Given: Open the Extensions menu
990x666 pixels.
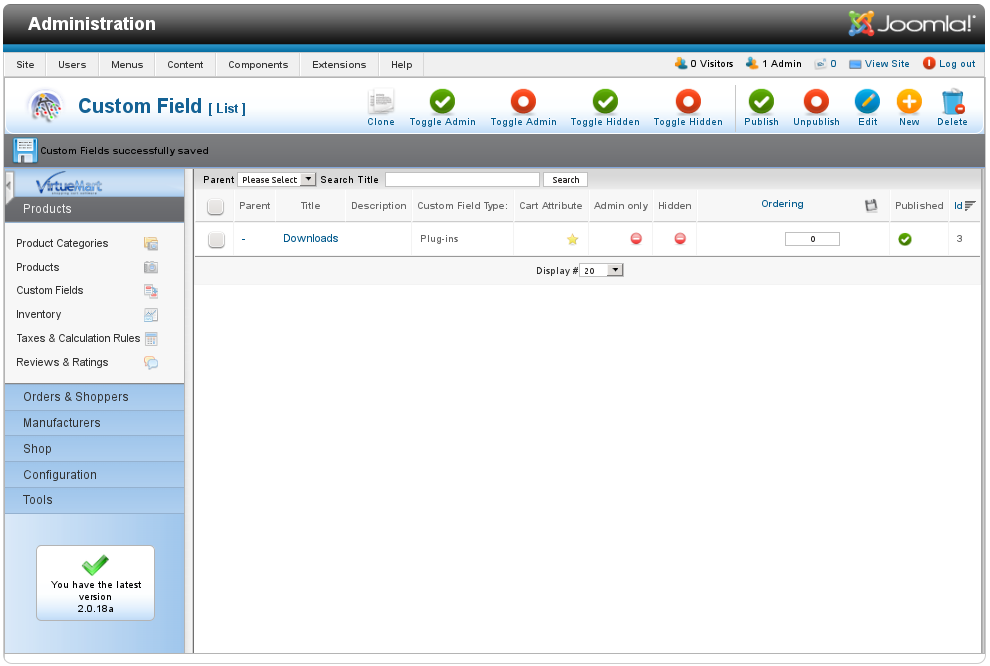Looking at the screenshot, I should coord(339,64).
